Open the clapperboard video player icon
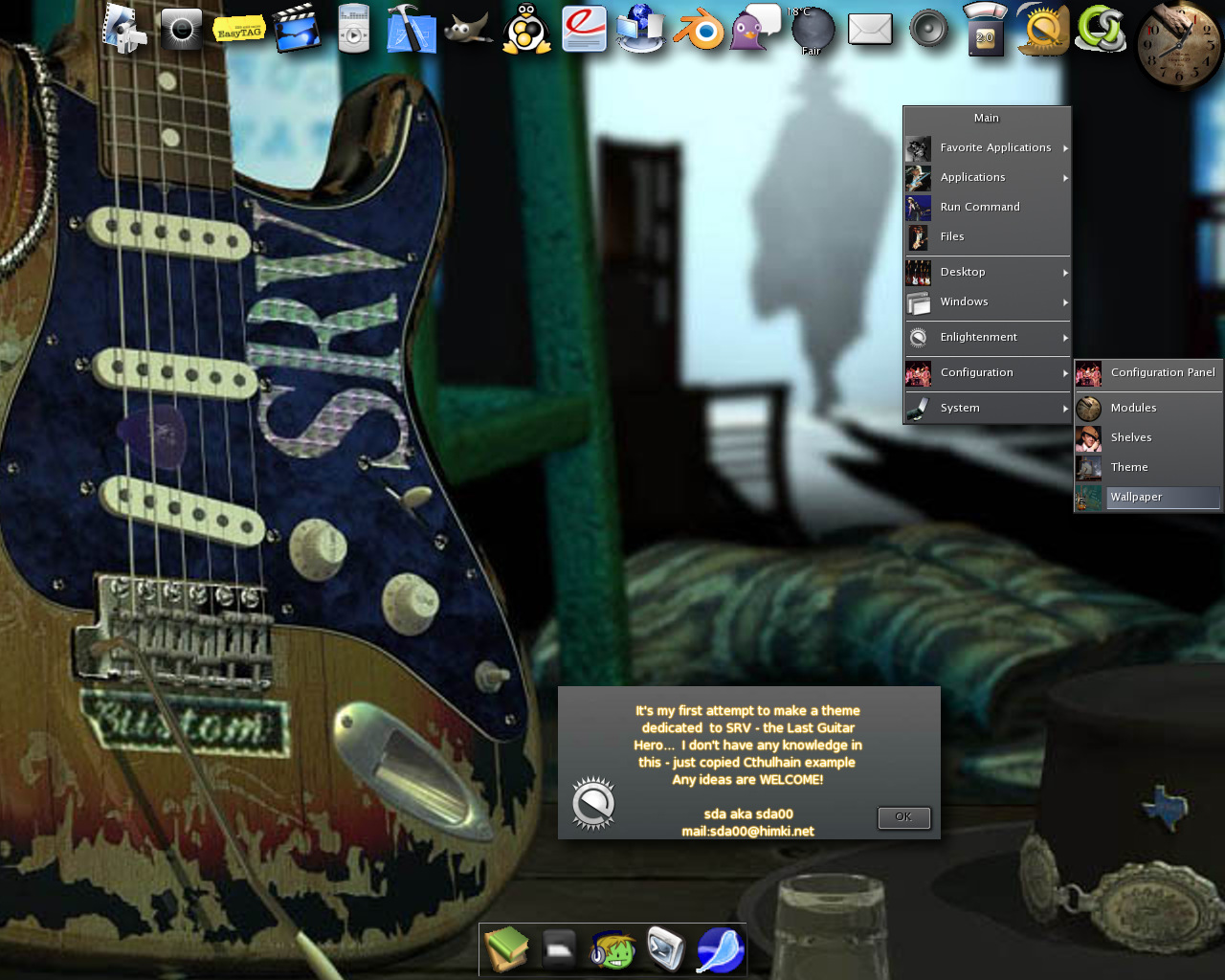The width and height of the screenshot is (1225, 980). point(297,29)
